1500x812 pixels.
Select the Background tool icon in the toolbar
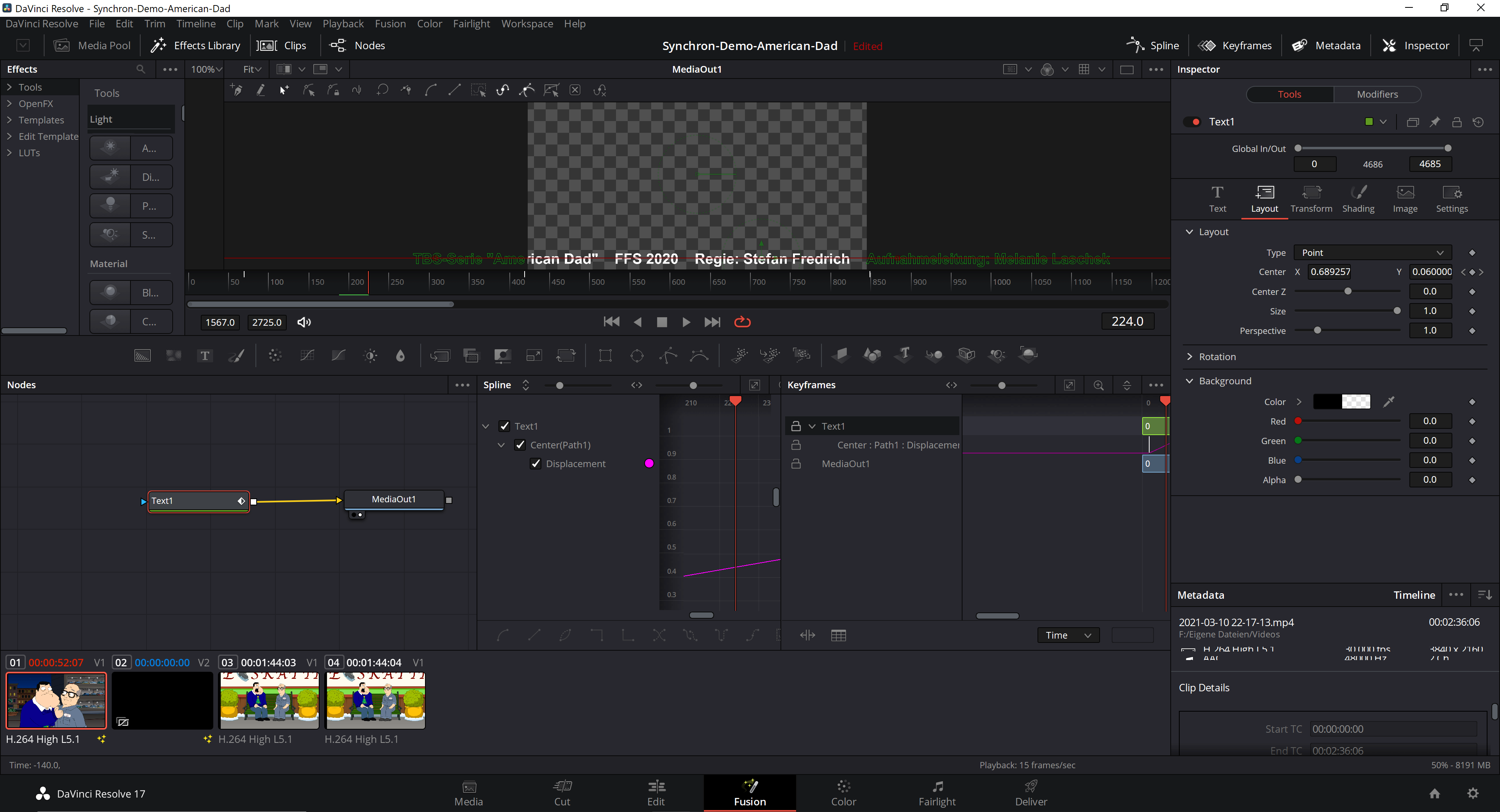(142, 355)
